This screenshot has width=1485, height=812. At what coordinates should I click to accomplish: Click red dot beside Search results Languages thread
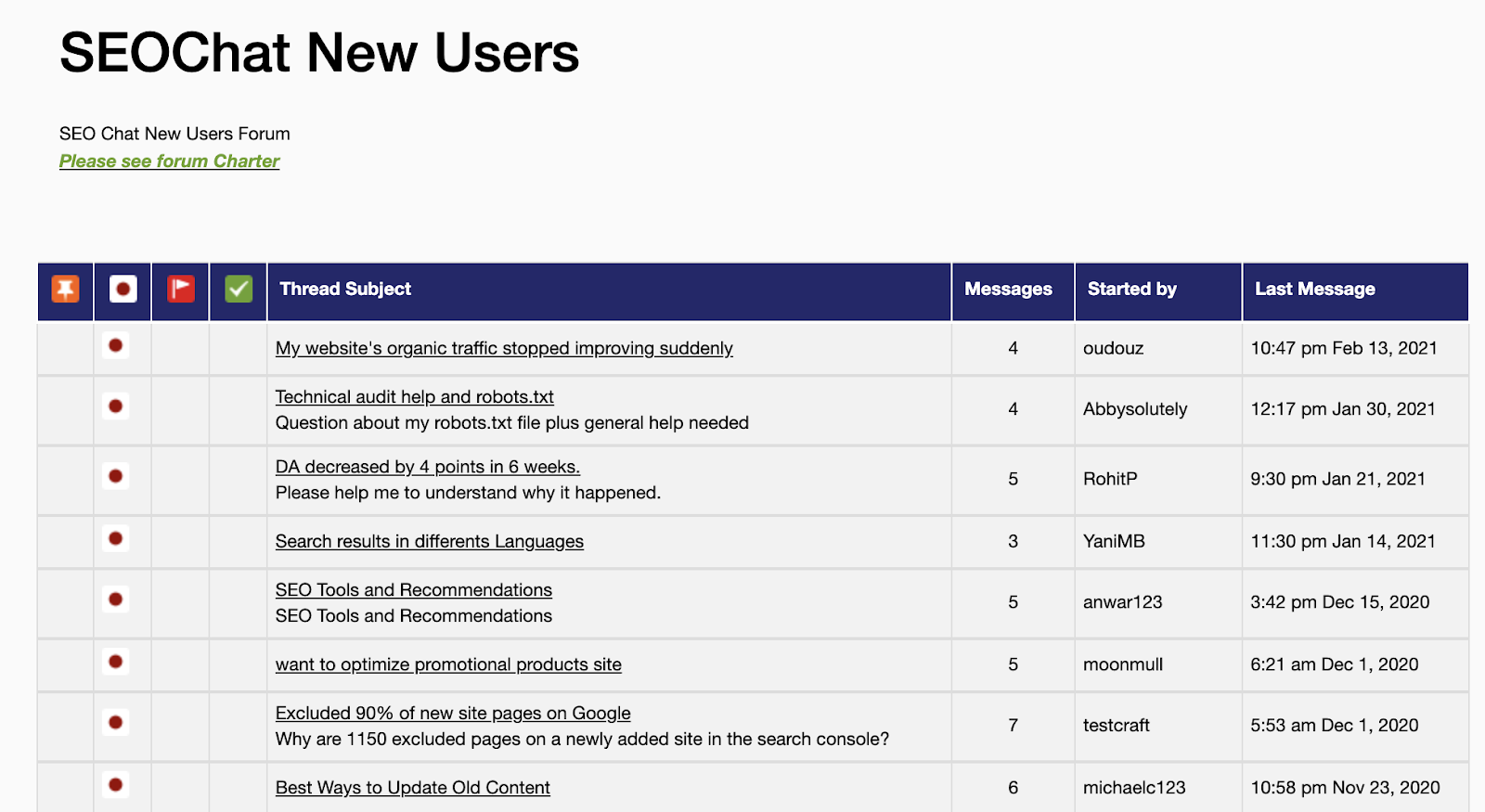click(x=115, y=538)
